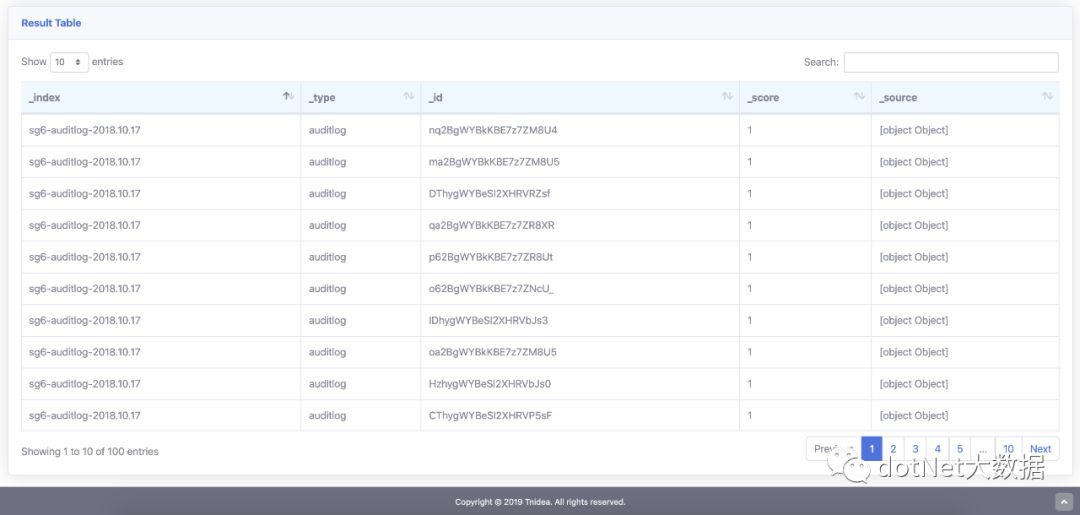The height and width of the screenshot is (515, 1080).
Task: Click the footer copyright Tnidea text
Action: point(540,502)
